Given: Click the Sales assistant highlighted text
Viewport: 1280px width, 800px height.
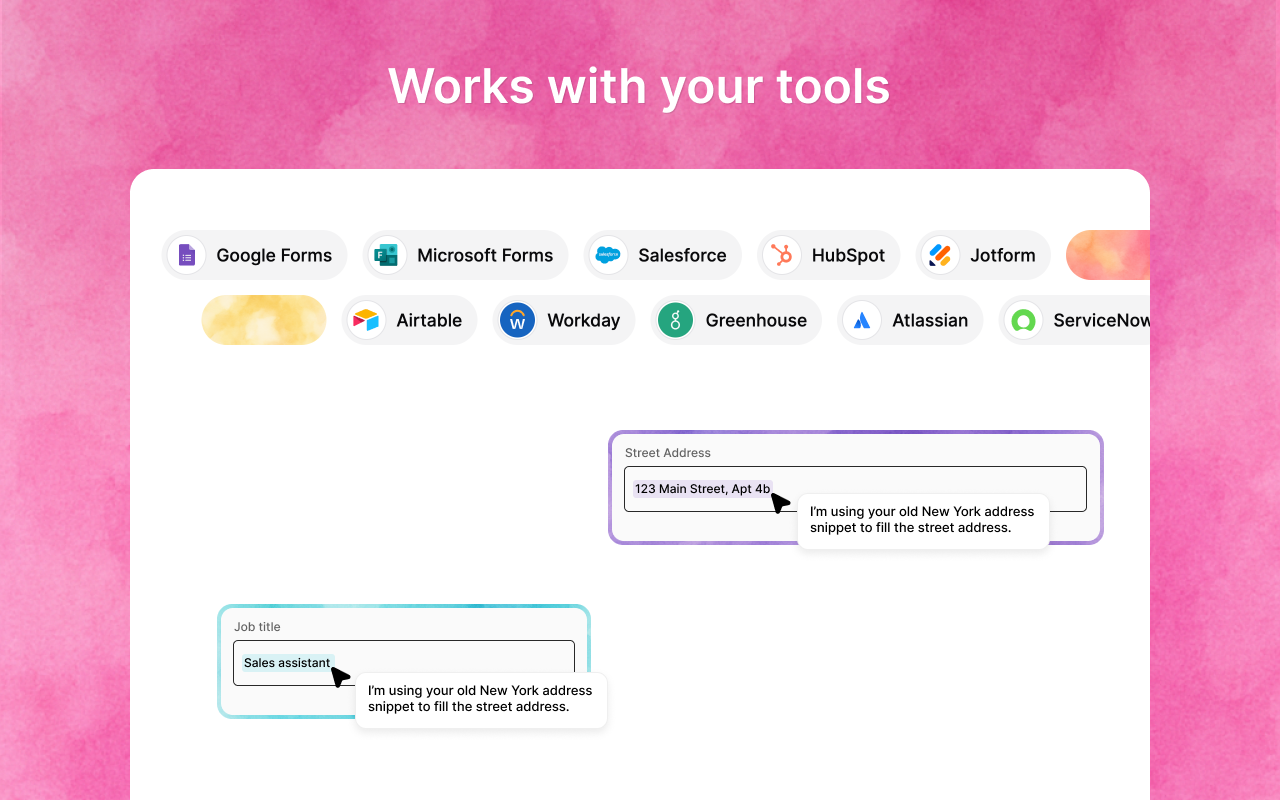Looking at the screenshot, I should tap(286, 662).
